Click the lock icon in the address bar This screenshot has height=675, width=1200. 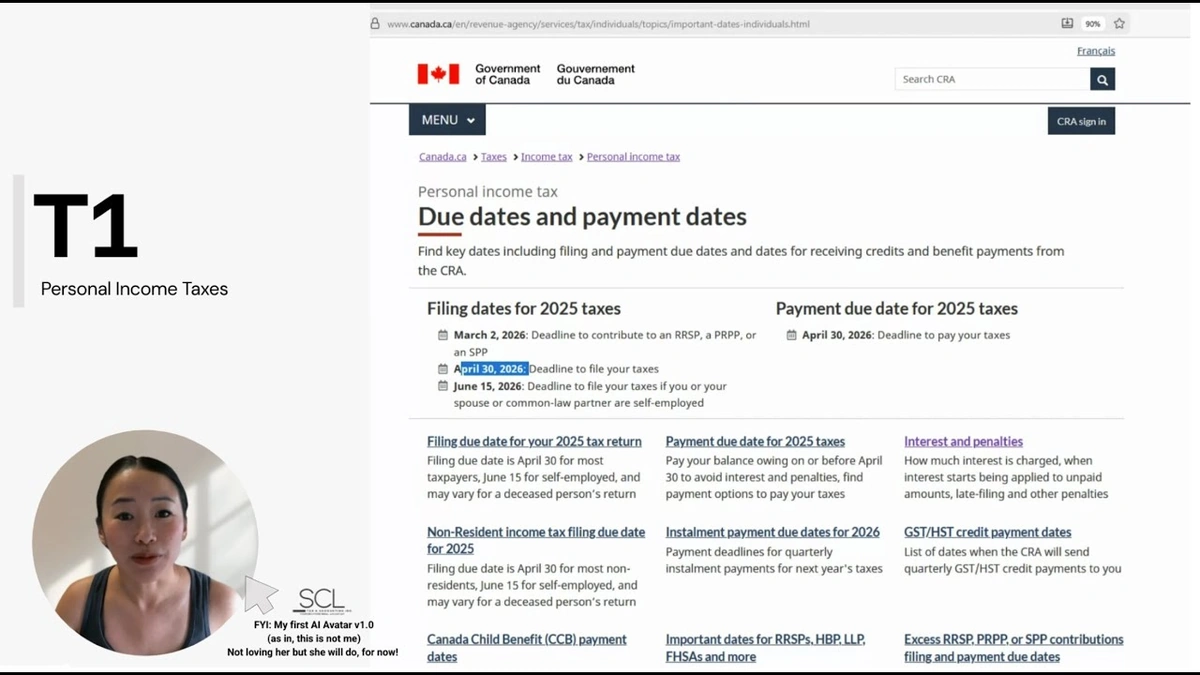tap(374, 22)
